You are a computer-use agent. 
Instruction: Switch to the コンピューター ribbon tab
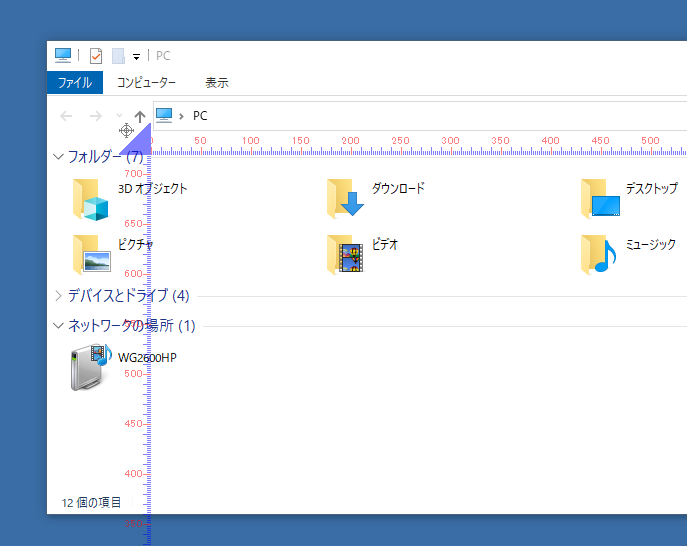click(x=146, y=83)
